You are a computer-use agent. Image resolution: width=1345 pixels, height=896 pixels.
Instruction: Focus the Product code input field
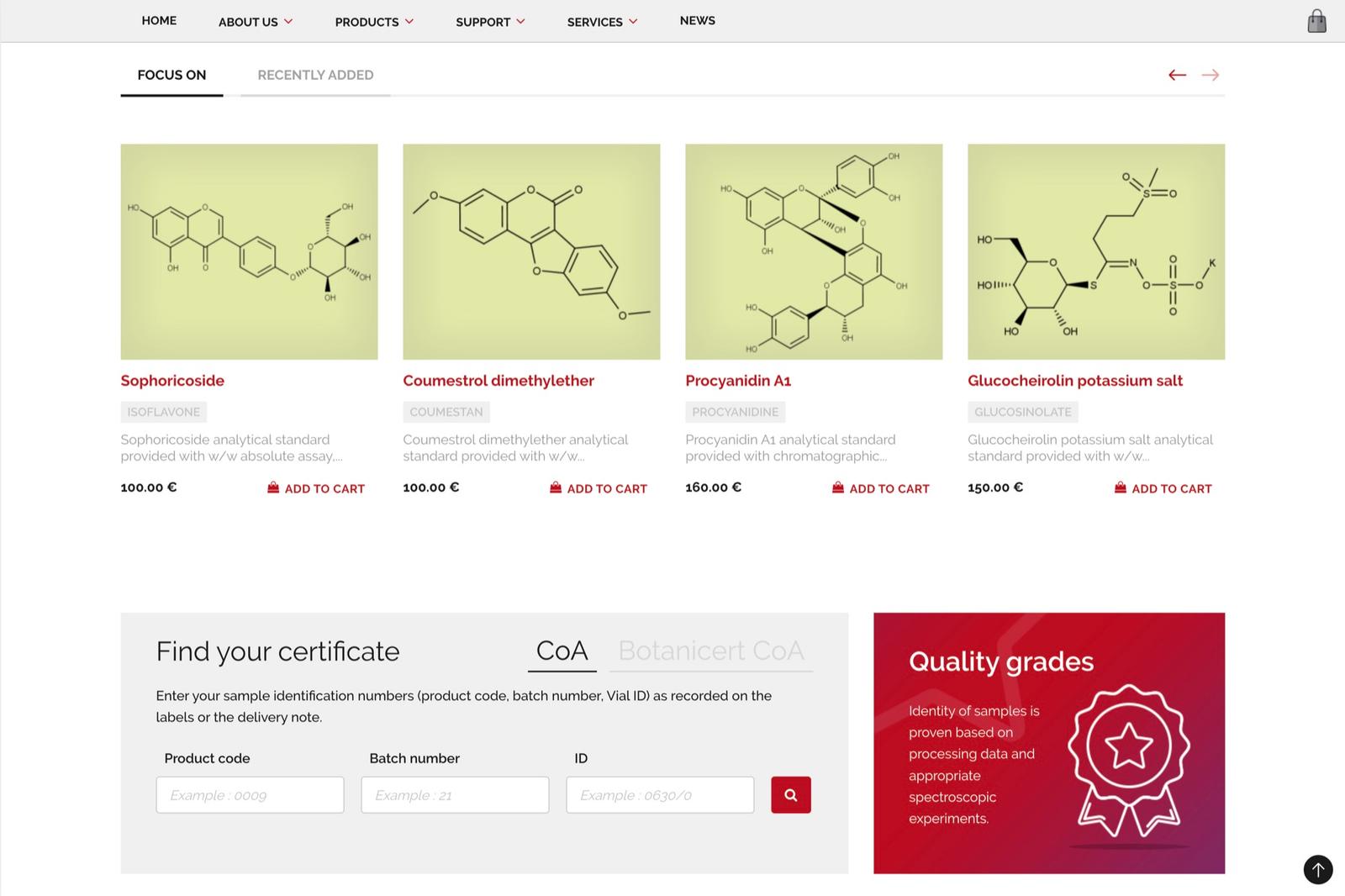[250, 794]
